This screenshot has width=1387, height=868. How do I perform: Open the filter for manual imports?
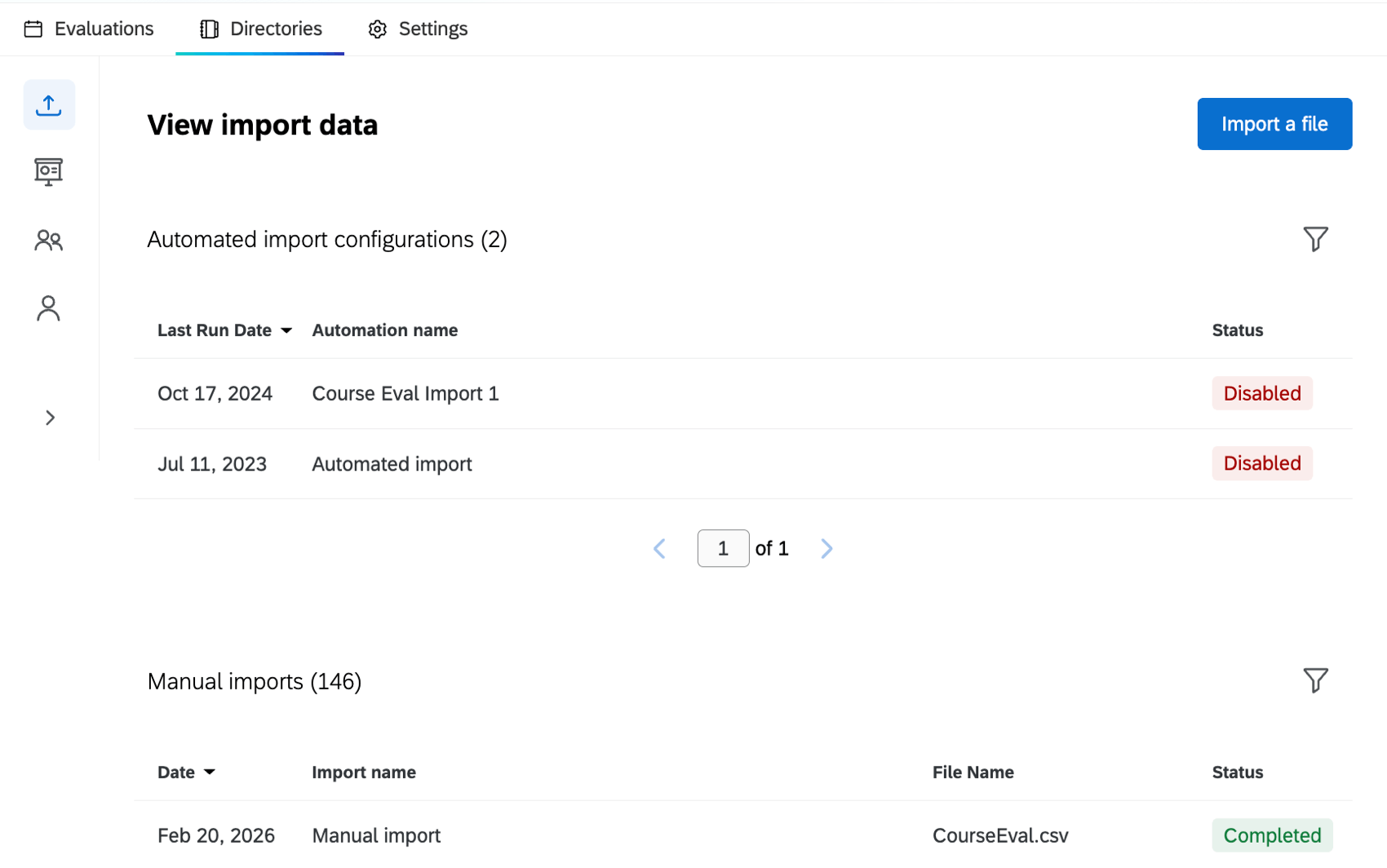click(1315, 680)
